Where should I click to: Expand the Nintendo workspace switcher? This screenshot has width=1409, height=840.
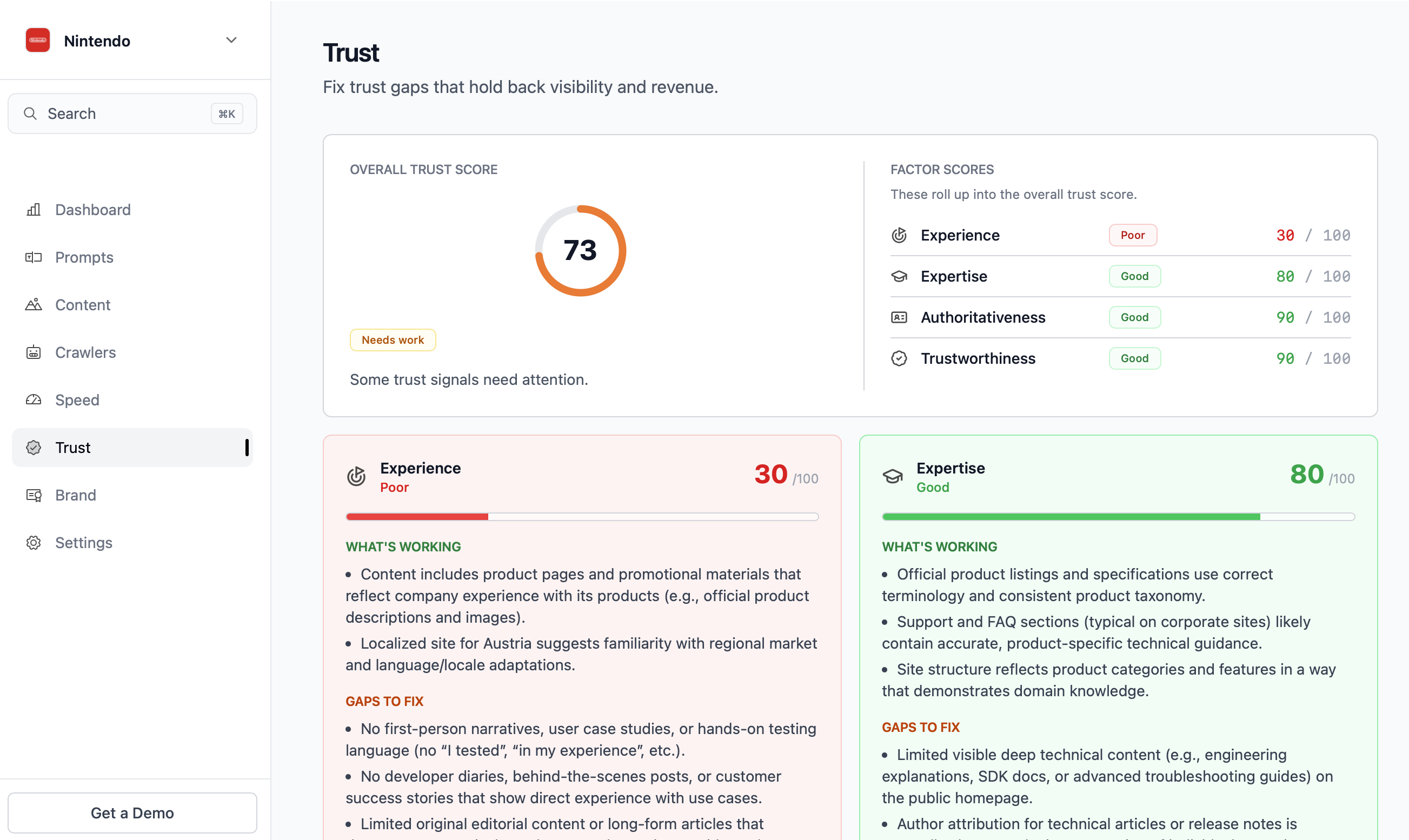pyautogui.click(x=230, y=40)
